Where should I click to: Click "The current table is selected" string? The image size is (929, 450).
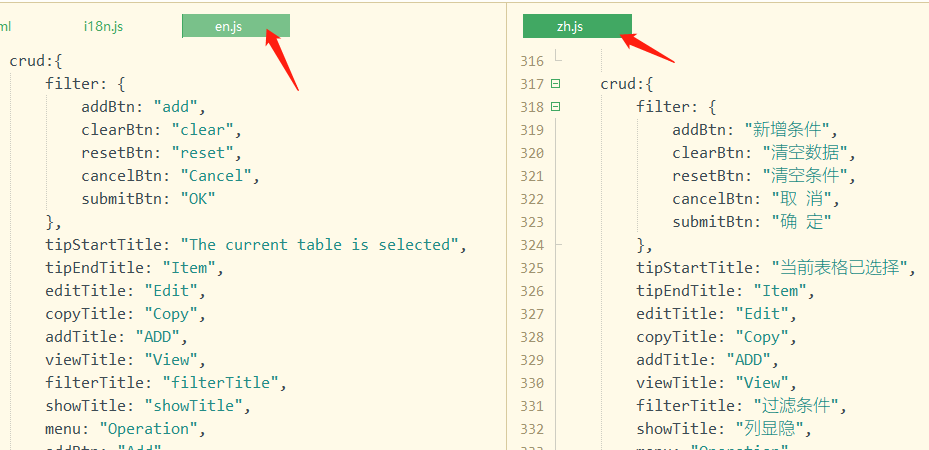coord(320,245)
